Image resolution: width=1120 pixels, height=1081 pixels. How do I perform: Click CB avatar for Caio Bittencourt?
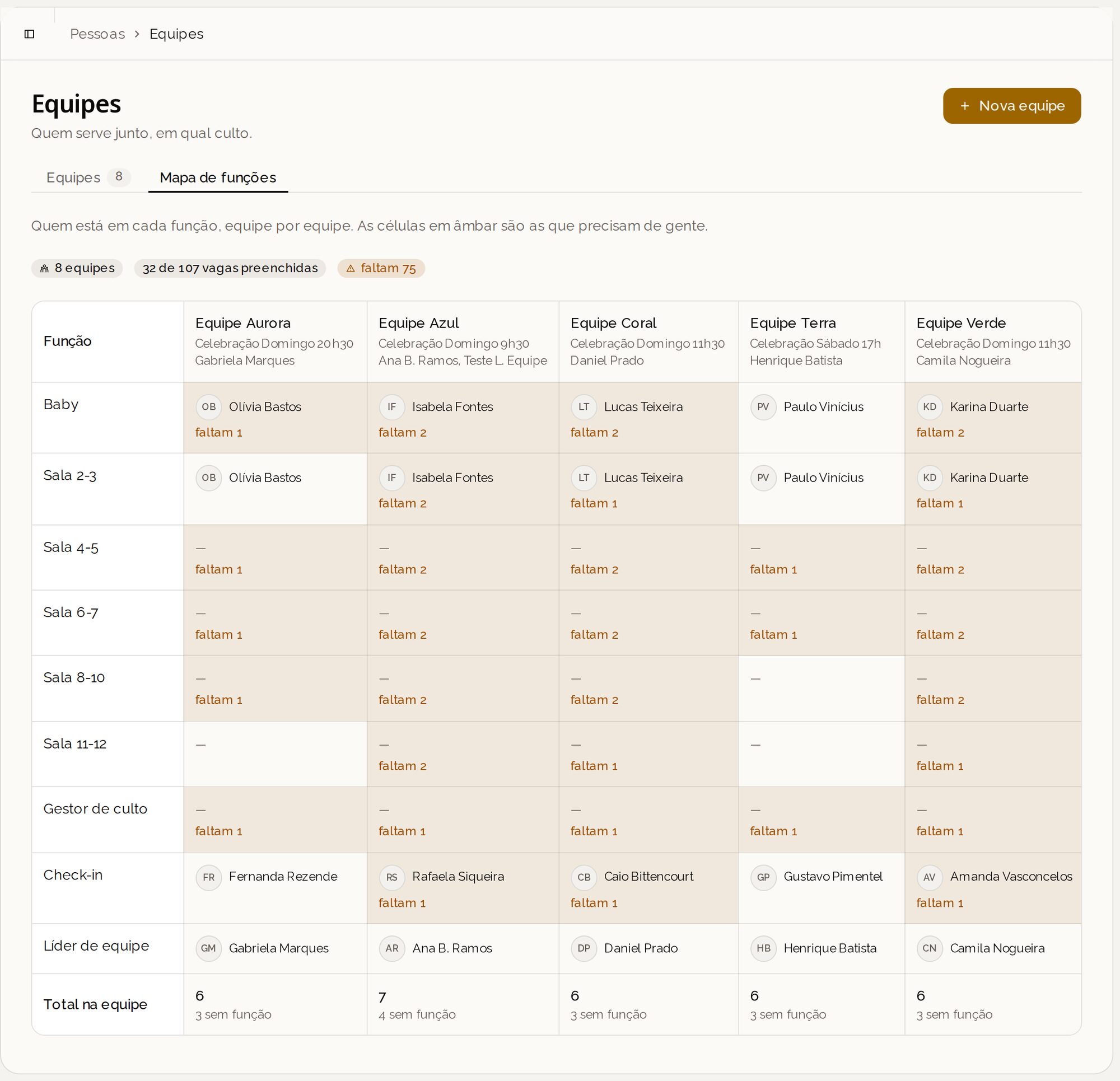[584, 877]
